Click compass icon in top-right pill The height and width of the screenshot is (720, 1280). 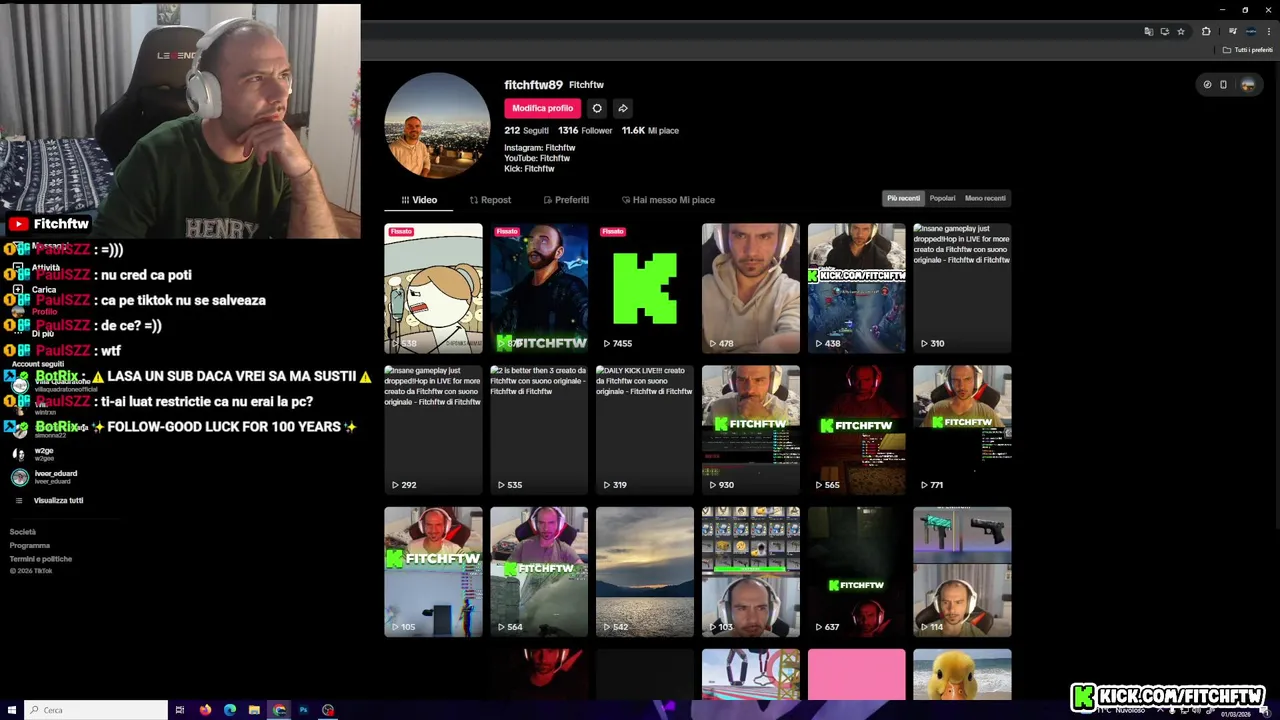point(1207,85)
